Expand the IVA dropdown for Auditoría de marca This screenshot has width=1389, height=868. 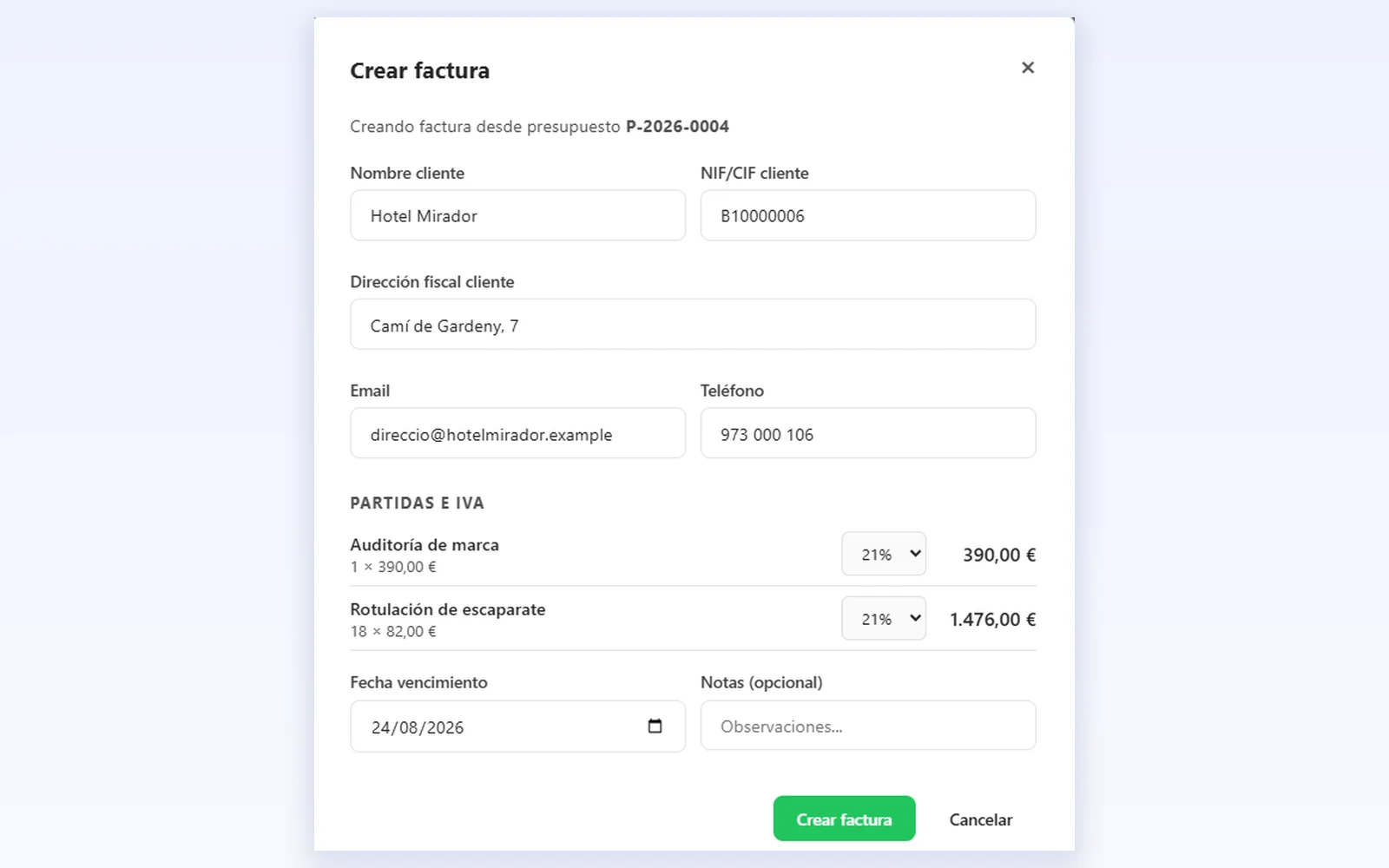click(x=884, y=554)
